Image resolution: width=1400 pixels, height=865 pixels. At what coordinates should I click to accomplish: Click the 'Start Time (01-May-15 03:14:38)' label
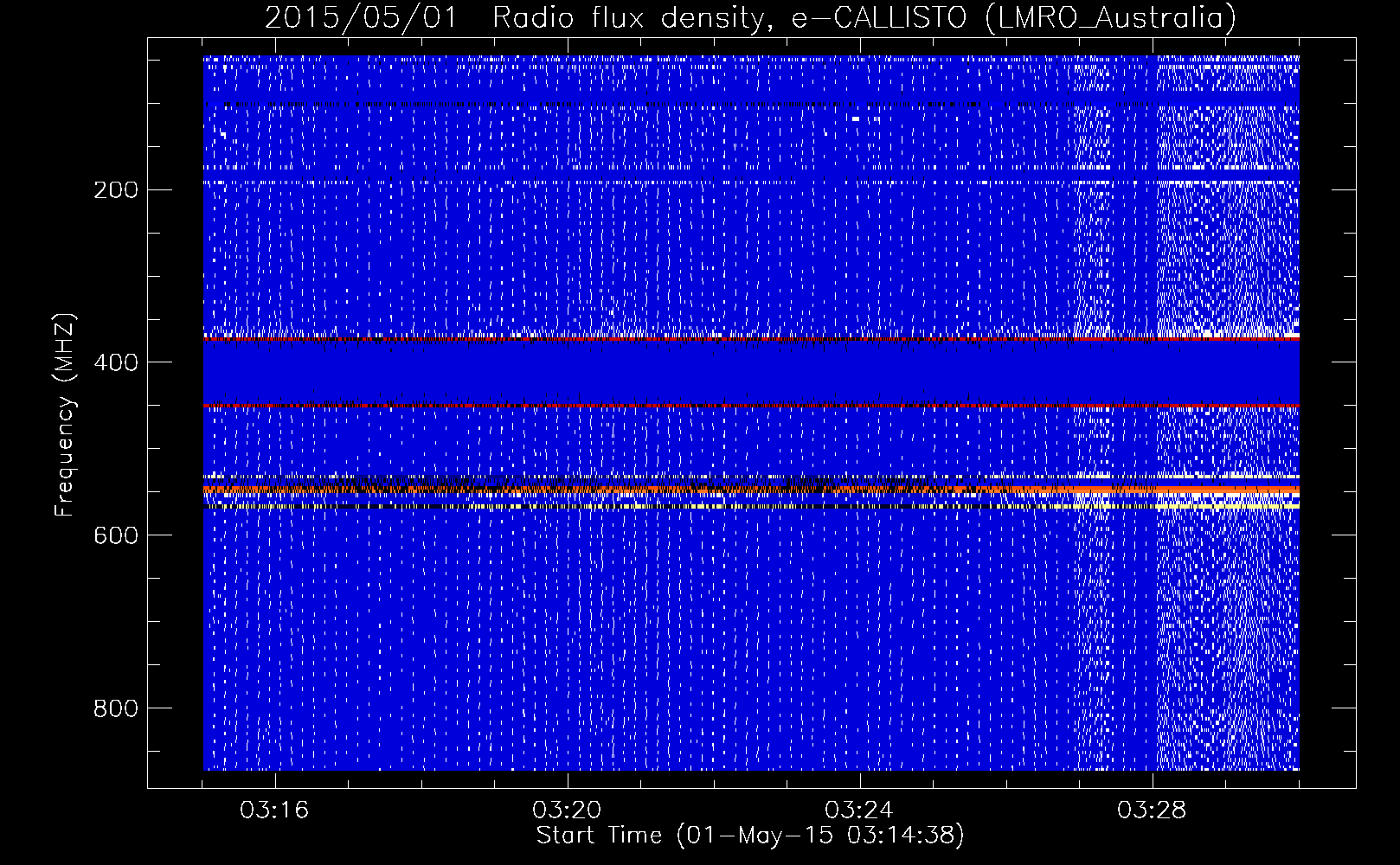tap(750, 836)
